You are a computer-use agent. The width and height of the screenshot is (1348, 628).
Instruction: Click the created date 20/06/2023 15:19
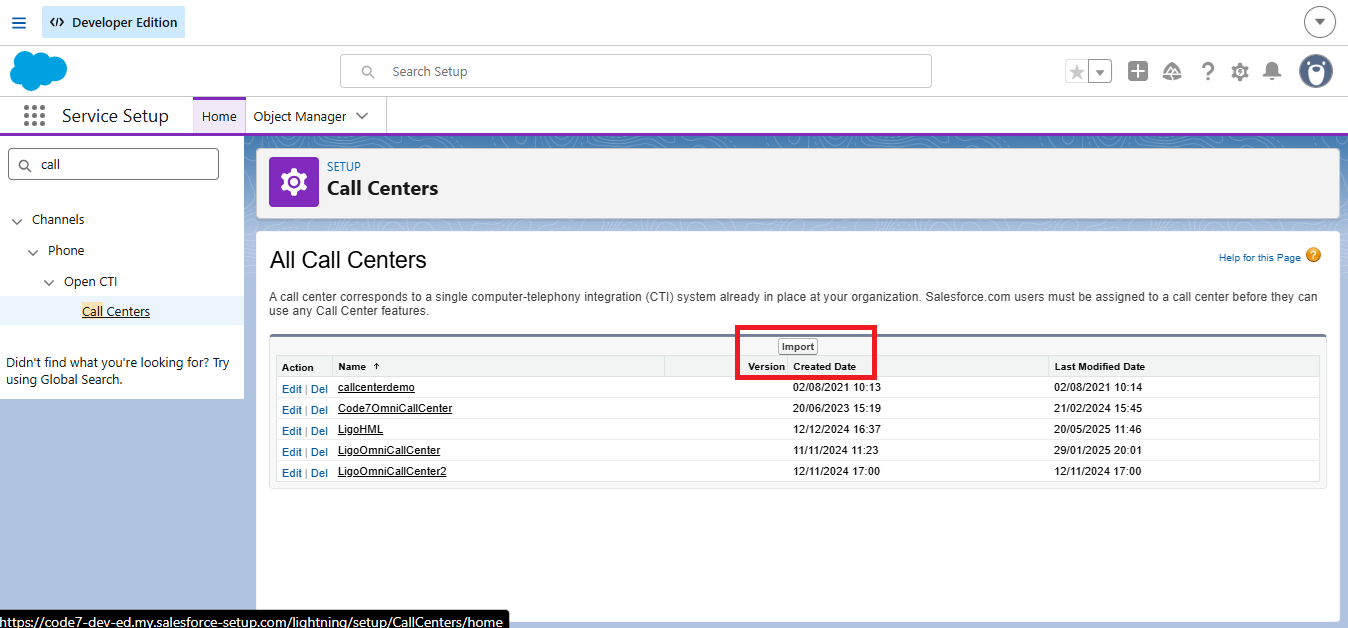[x=836, y=408]
